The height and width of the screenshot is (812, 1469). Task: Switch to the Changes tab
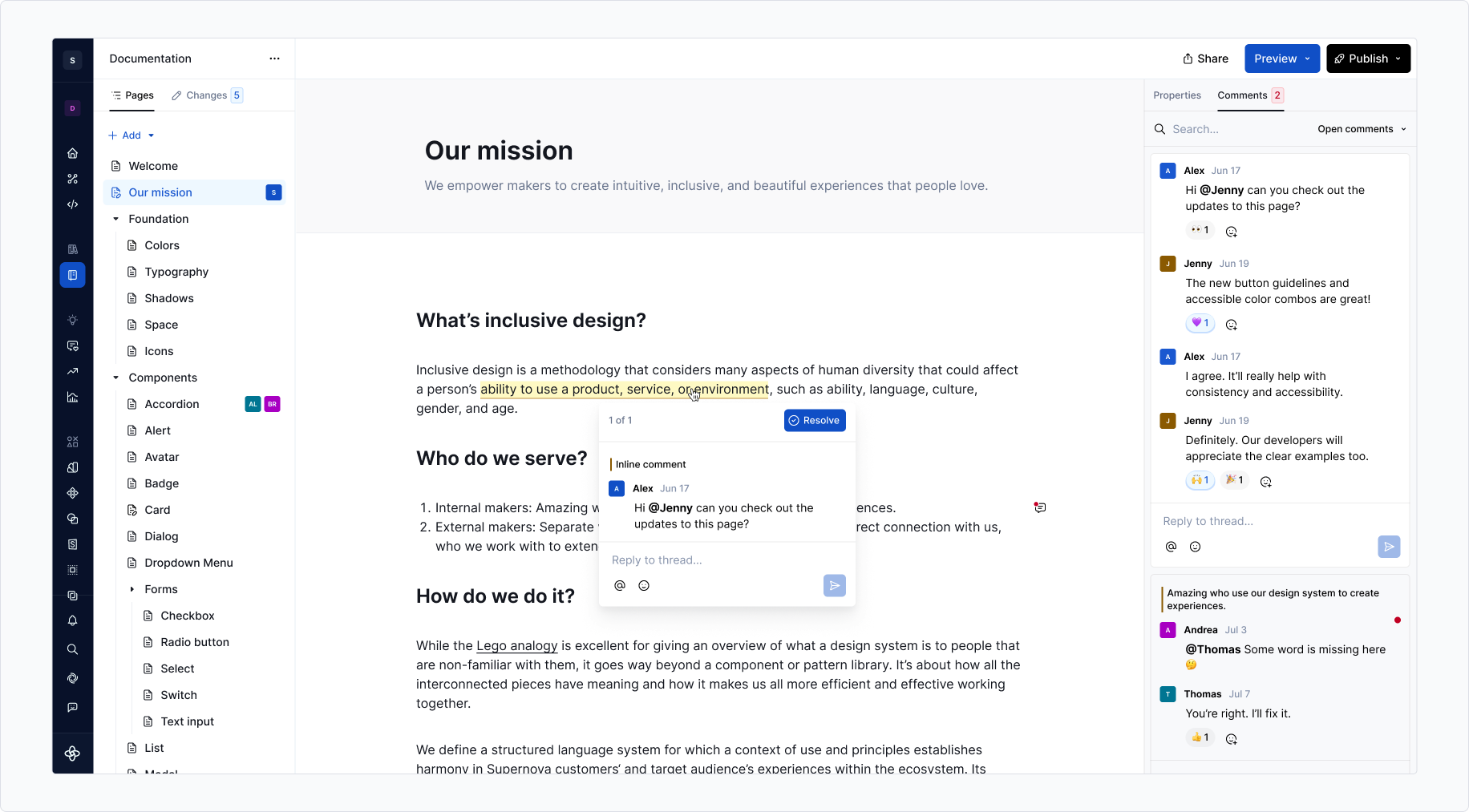click(208, 95)
